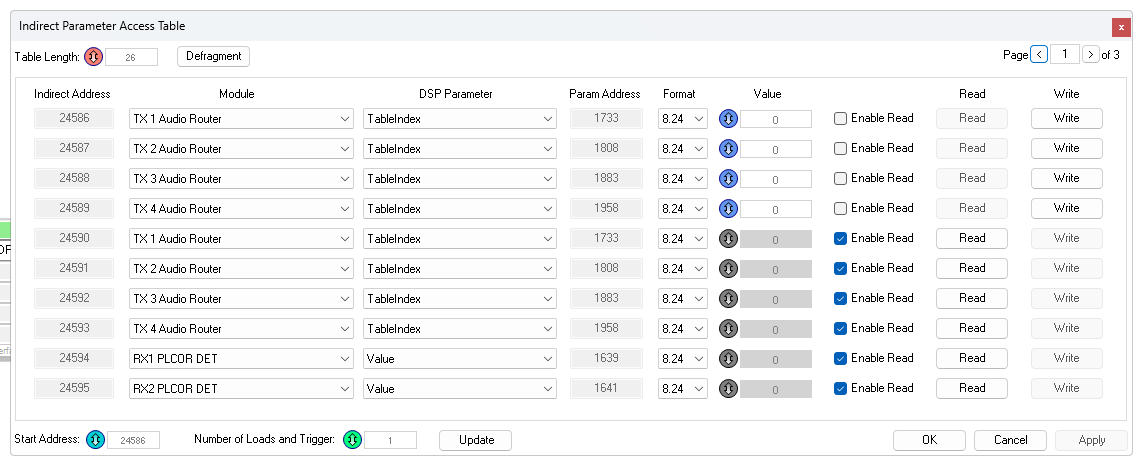
Task: Go to previous page with left arrow
Action: (x=1039, y=55)
